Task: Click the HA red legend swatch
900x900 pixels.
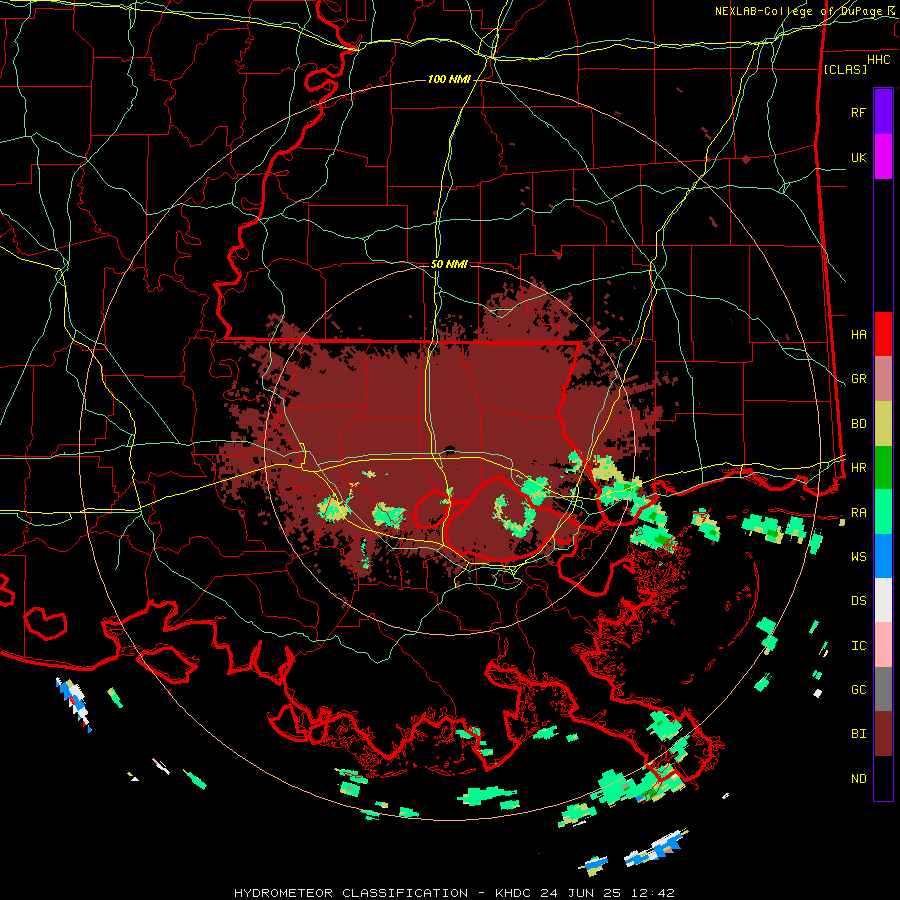Action: click(883, 334)
